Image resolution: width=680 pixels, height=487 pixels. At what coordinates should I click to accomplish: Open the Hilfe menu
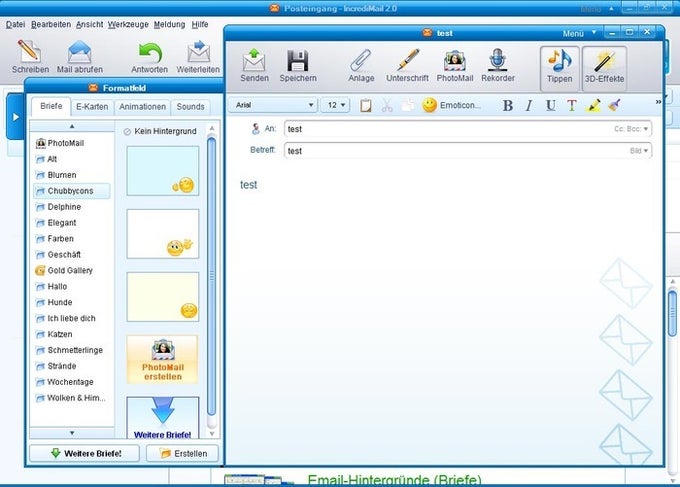tap(200, 25)
